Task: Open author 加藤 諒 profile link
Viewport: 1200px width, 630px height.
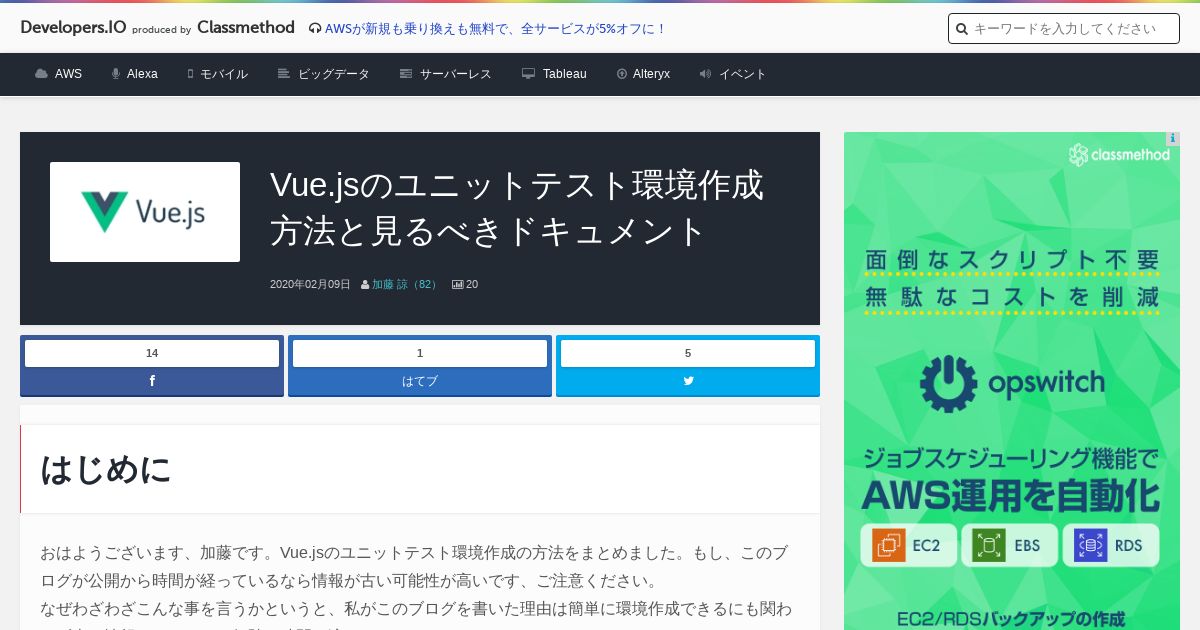Action: point(405,284)
